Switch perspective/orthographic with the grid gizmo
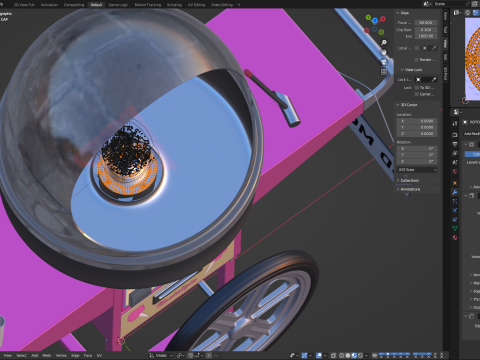 coord(384,71)
